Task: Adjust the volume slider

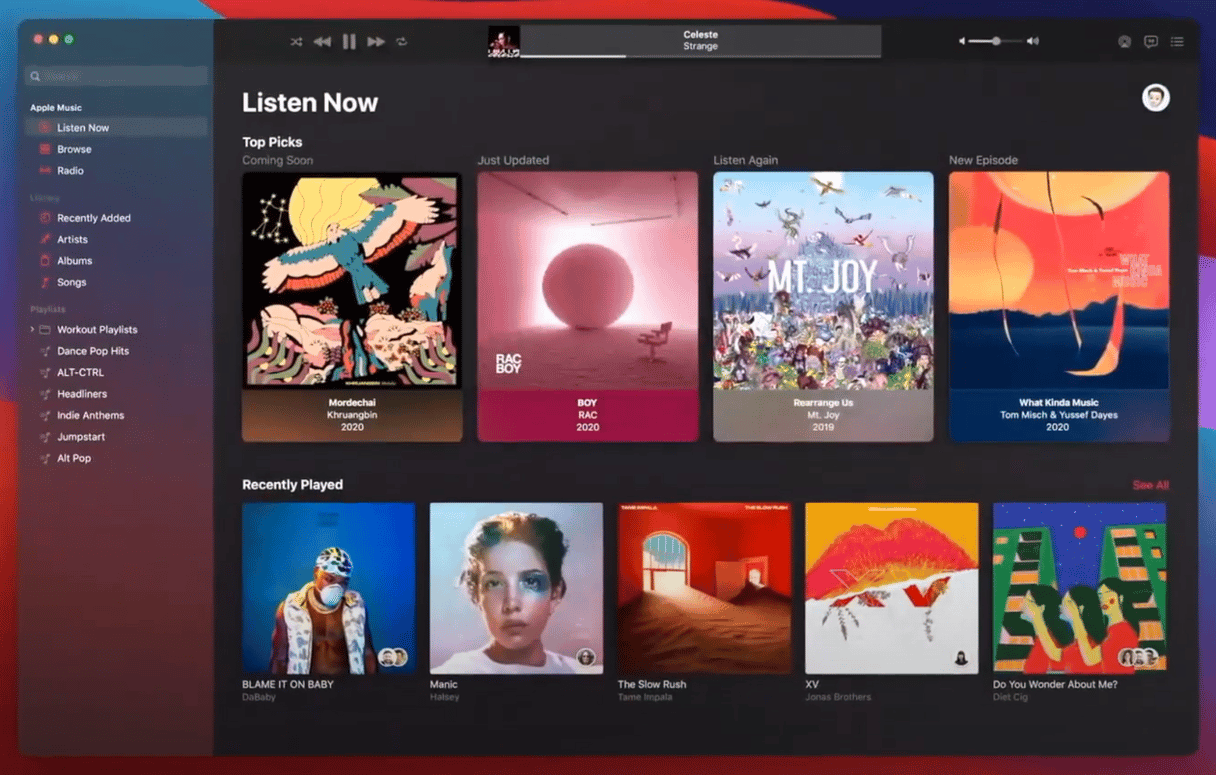Action: pos(996,42)
